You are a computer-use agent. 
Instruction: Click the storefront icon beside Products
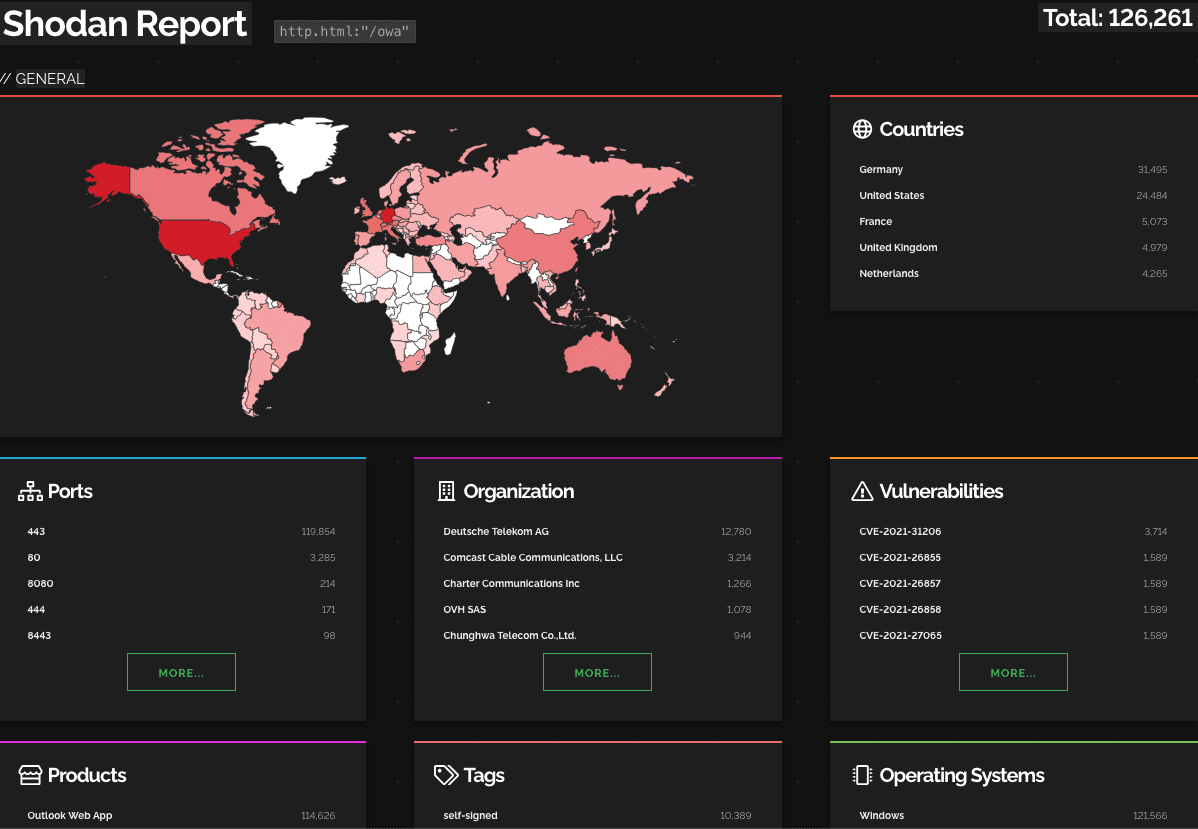[31, 776]
